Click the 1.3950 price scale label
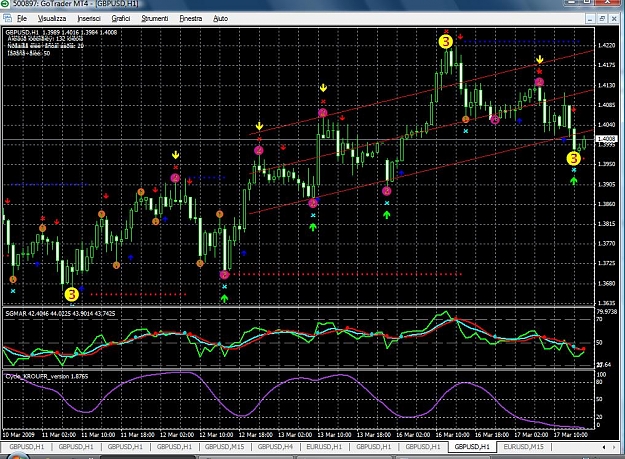Image resolution: width=625 pixels, height=459 pixels. click(x=606, y=164)
